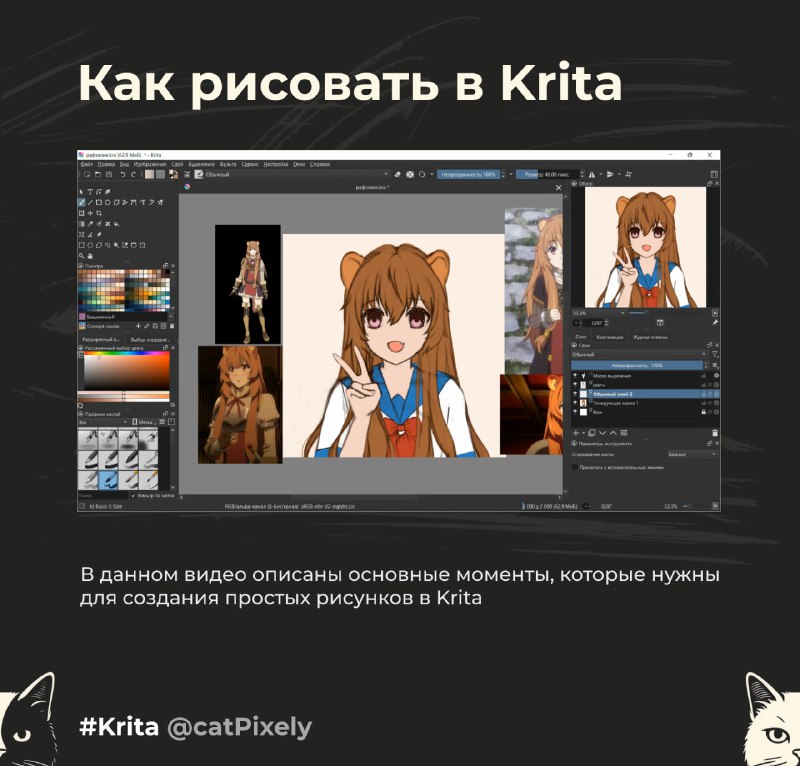Screen dimensions: 800x766
Task: Click the horizontal mirror tool icon
Action: click(592, 175)
